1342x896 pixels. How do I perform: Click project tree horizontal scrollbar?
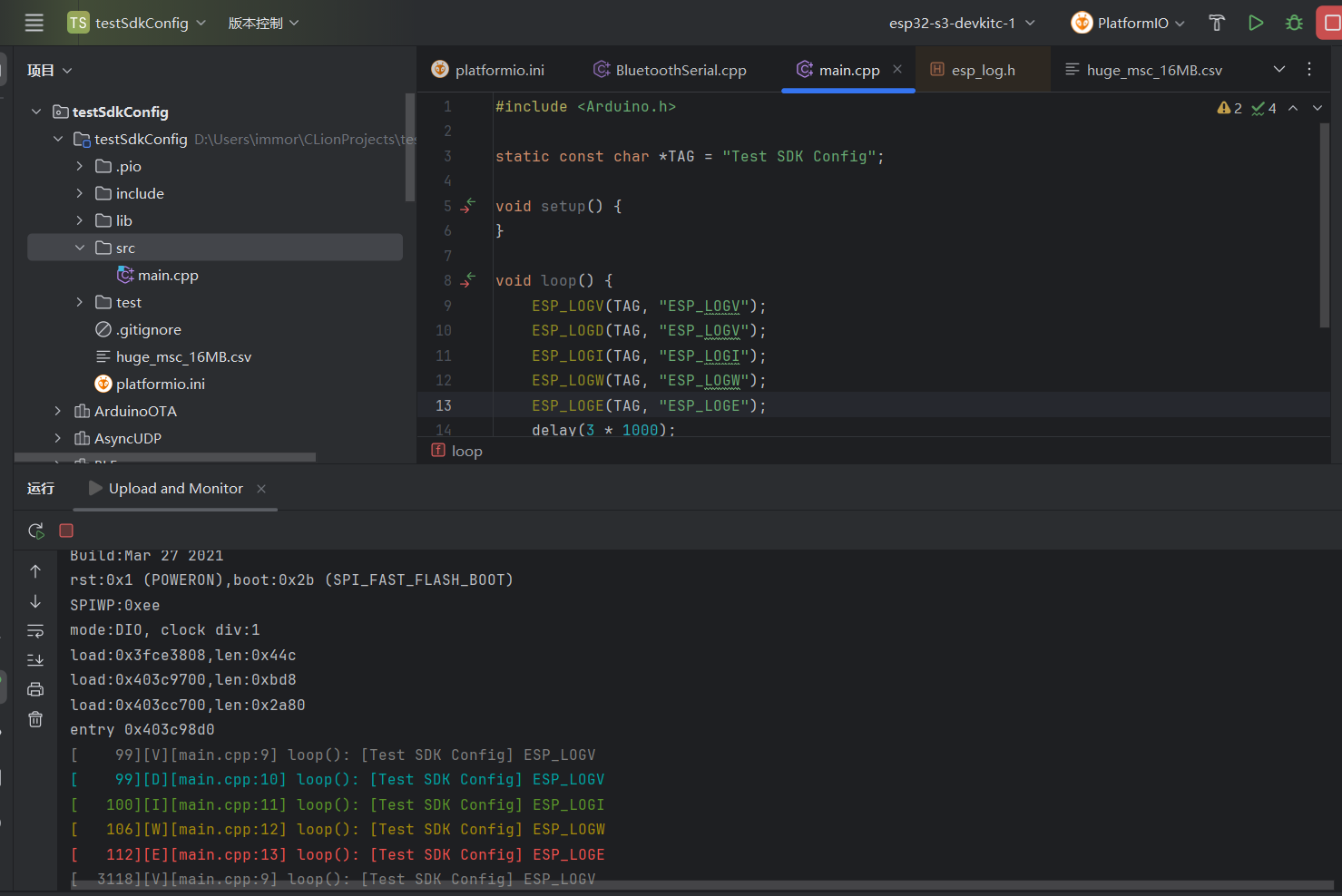pos(164,457)
